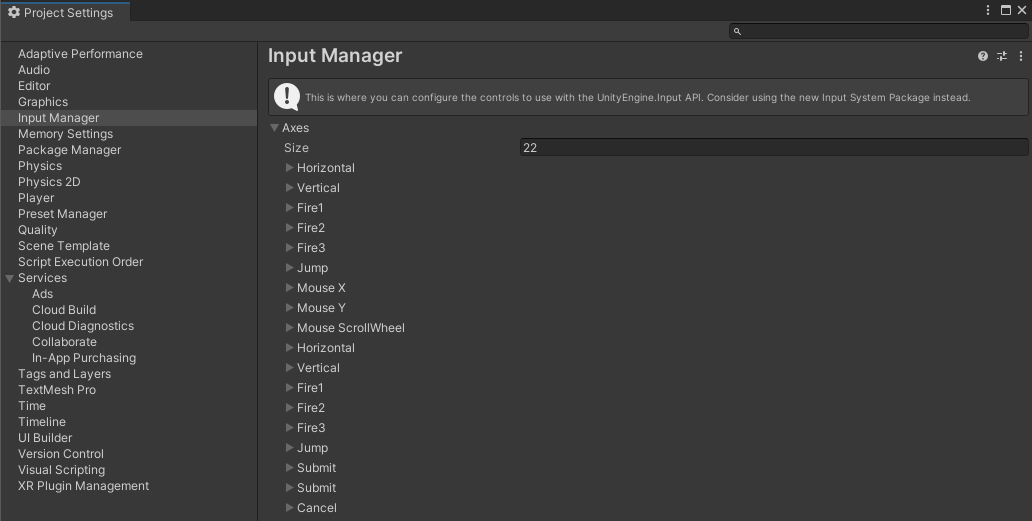Collapse the Axes foldout arrow

pyautogui.click(x=274, y=128)
